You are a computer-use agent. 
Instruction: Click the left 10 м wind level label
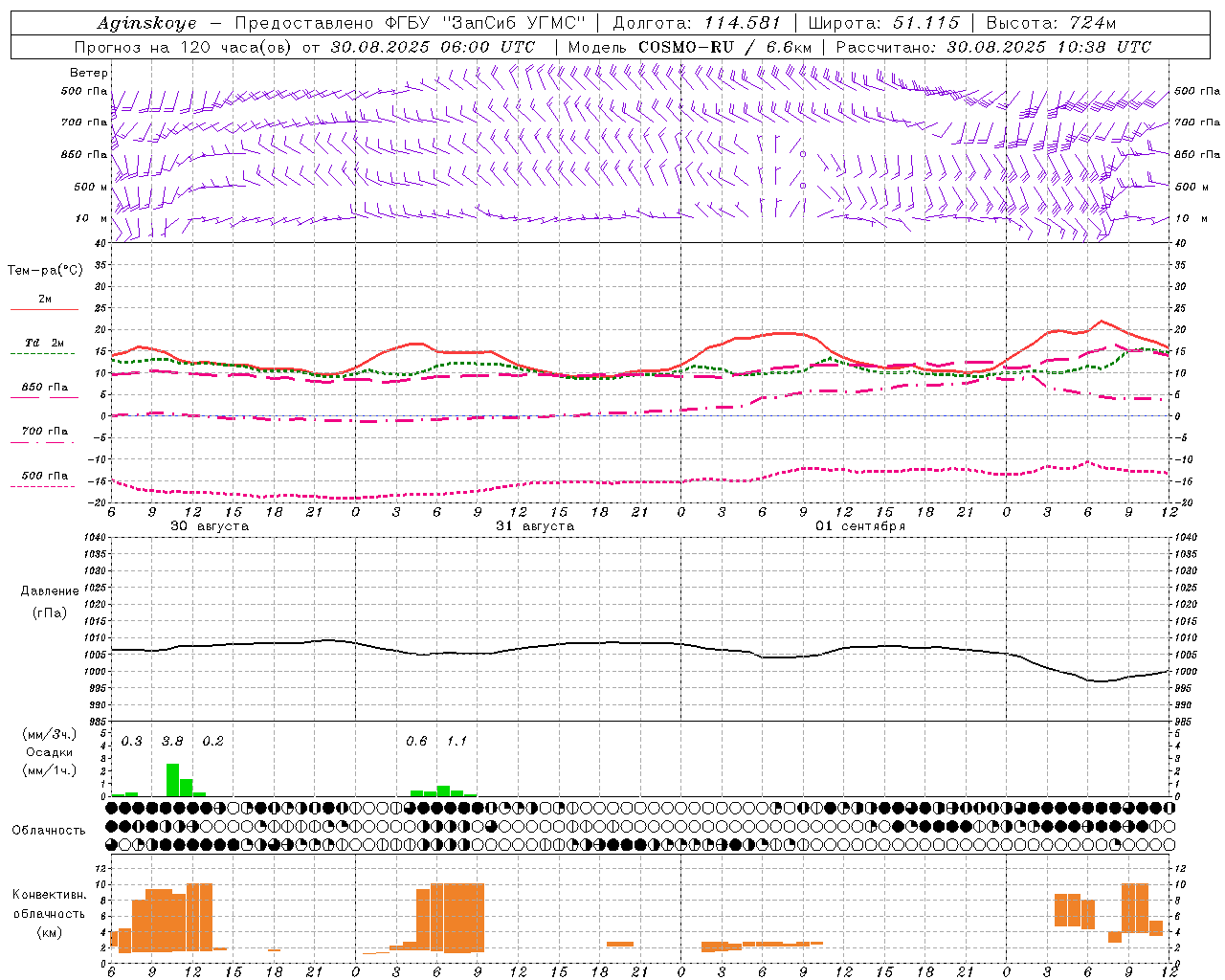pyautogui.click(x=93, y=218)
